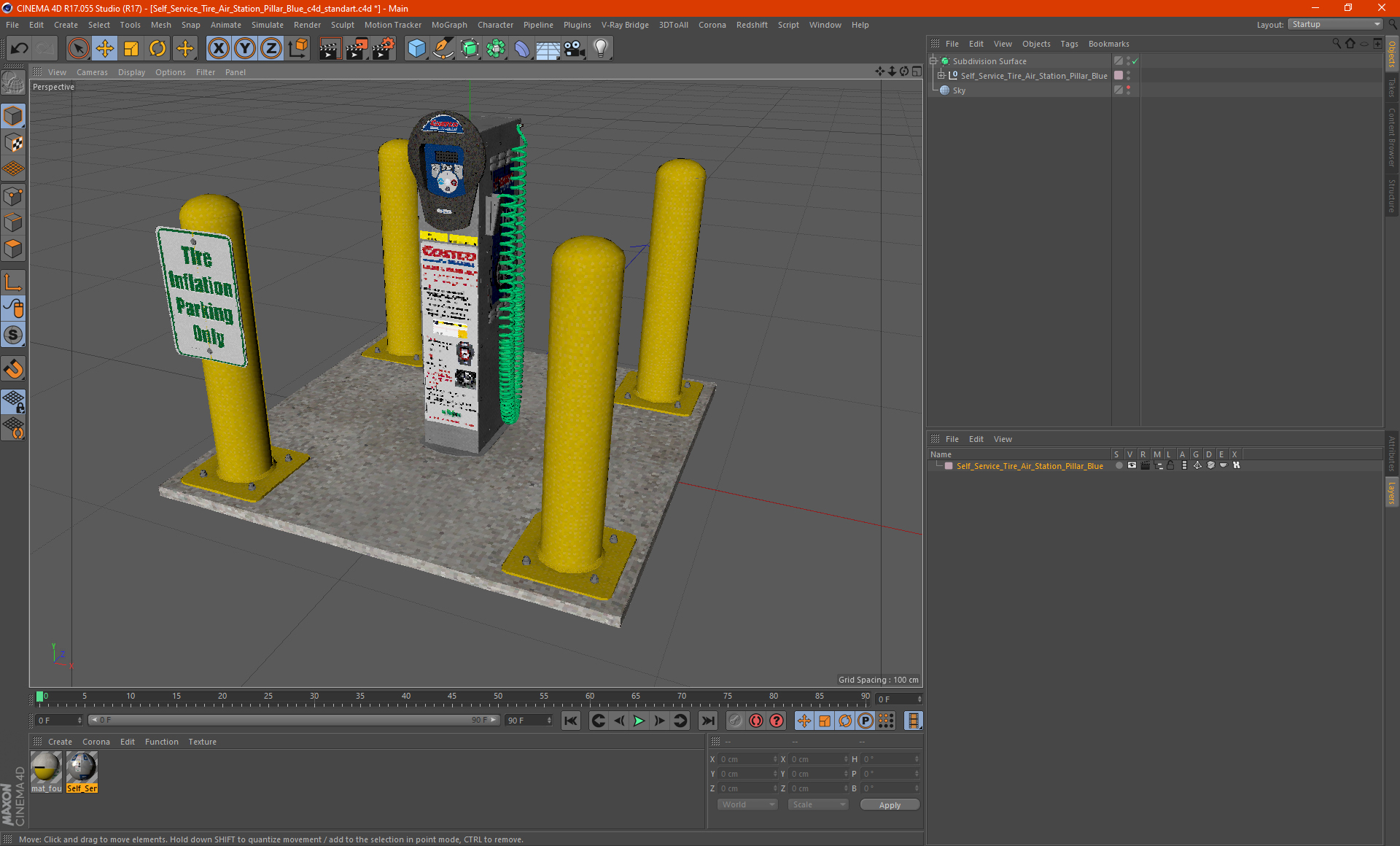The width and height of the screenshot is (1400, 846).
Task: Add a Cube primitive object
Action: point(416,49)
